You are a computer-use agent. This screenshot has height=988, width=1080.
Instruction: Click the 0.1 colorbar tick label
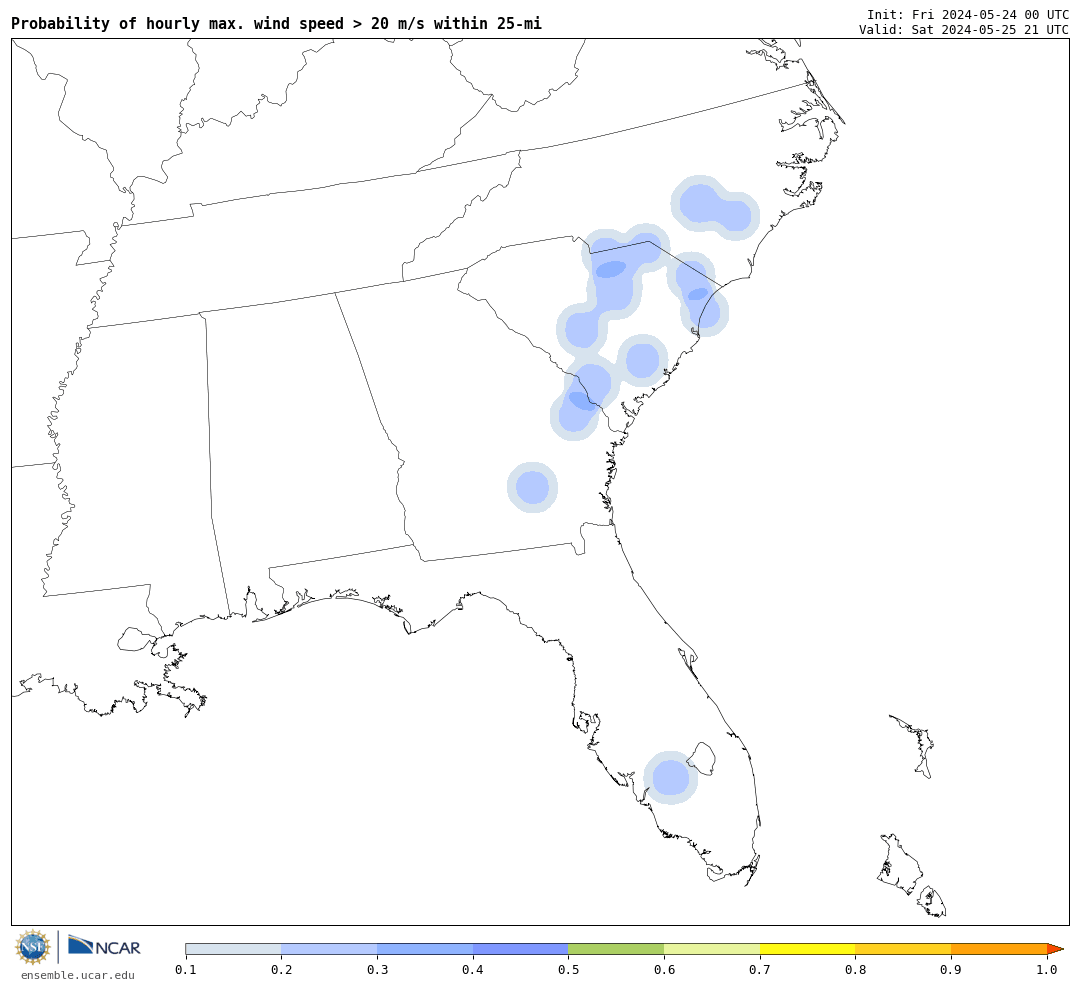pos(185,970)
